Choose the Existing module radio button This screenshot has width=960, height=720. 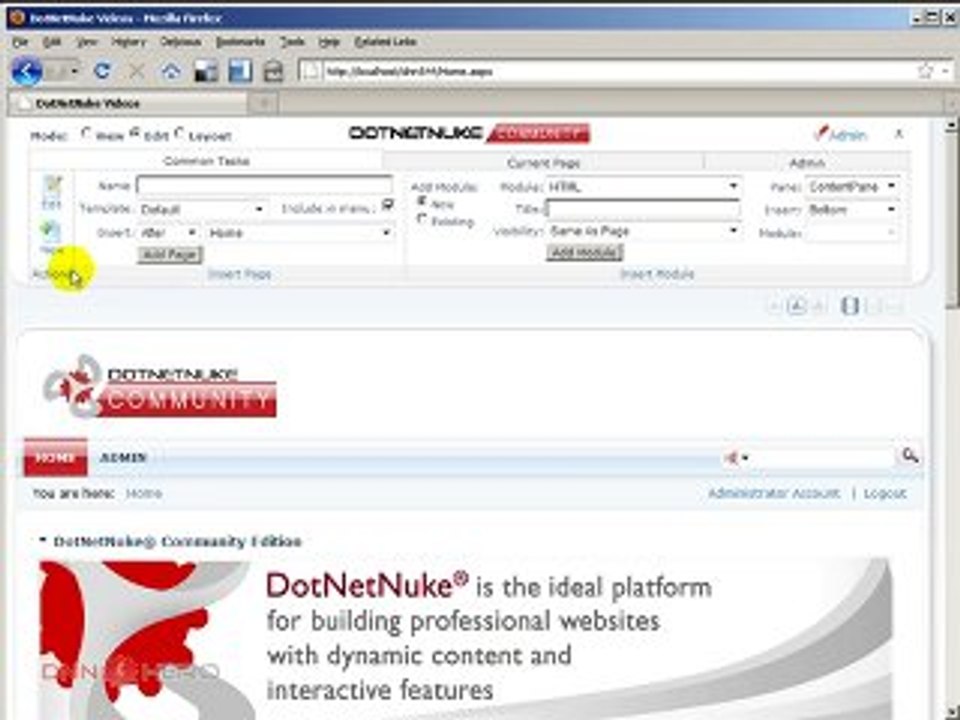[x=421, y=219]
